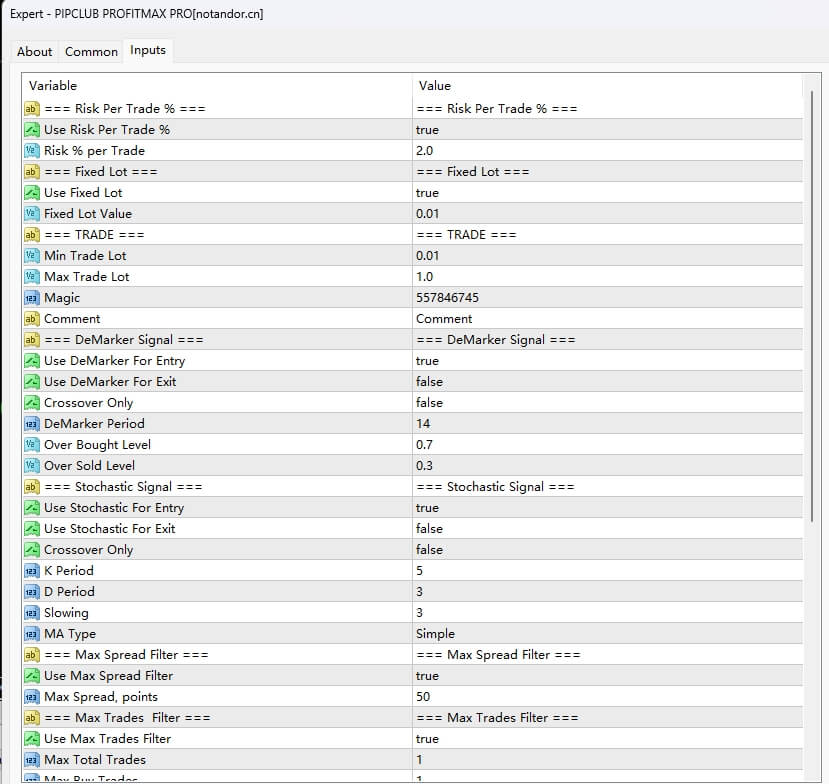Viewport: 829px width, 784px height.
Task: Click integer icon beside Max Spread, points
Action: (x=32, y=697)
